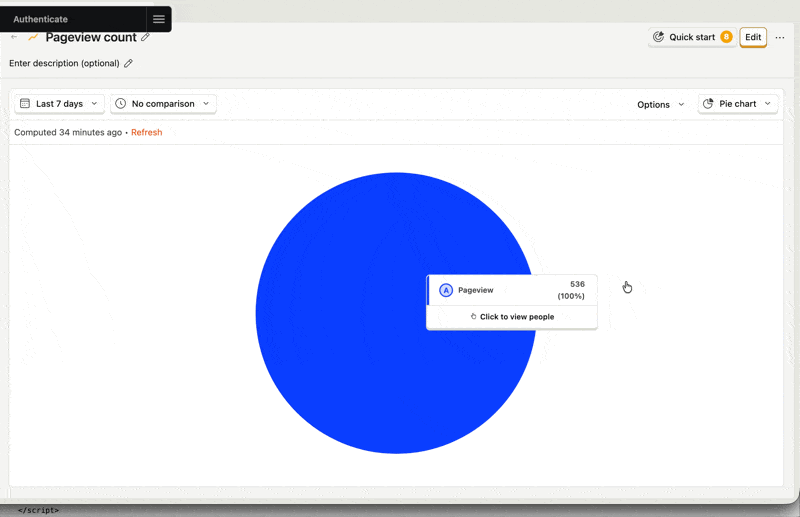Open the No comparison dropdown
Image resolution: width=800 pixels, height=517 pixels.
point(163,104)
